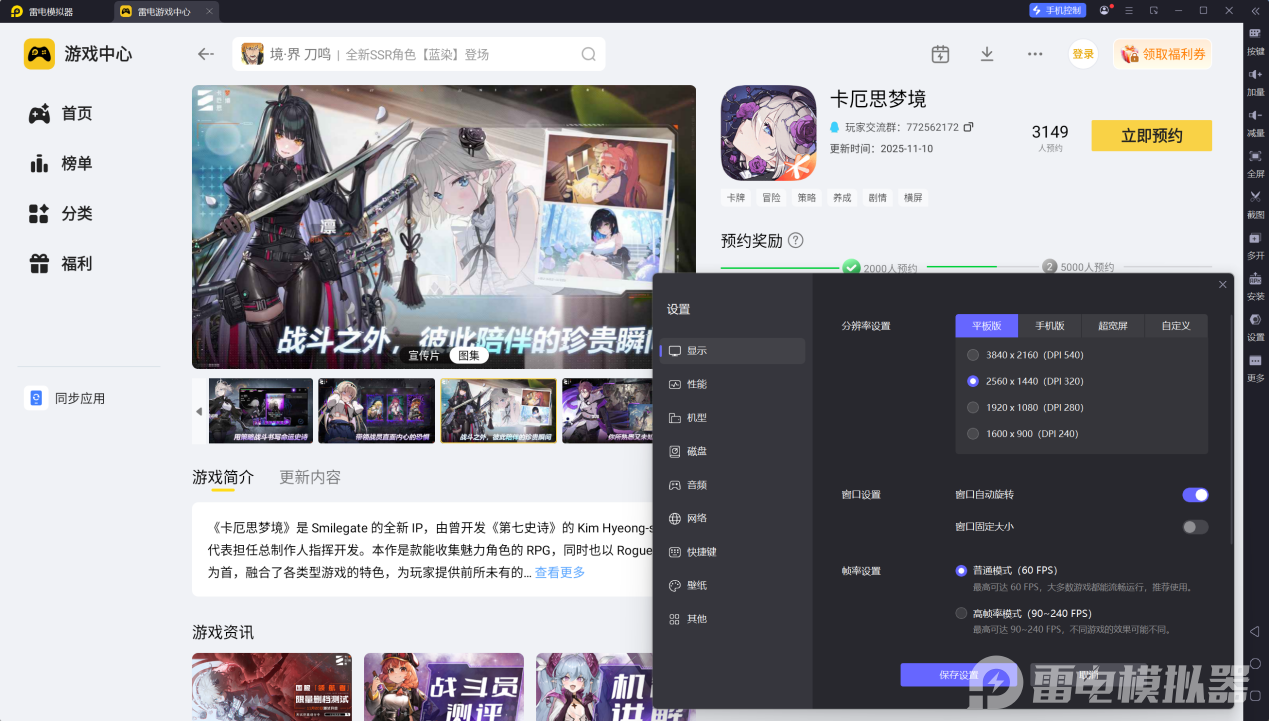
Task: Open the calendar check-in icon
Action: coord(940,54)
